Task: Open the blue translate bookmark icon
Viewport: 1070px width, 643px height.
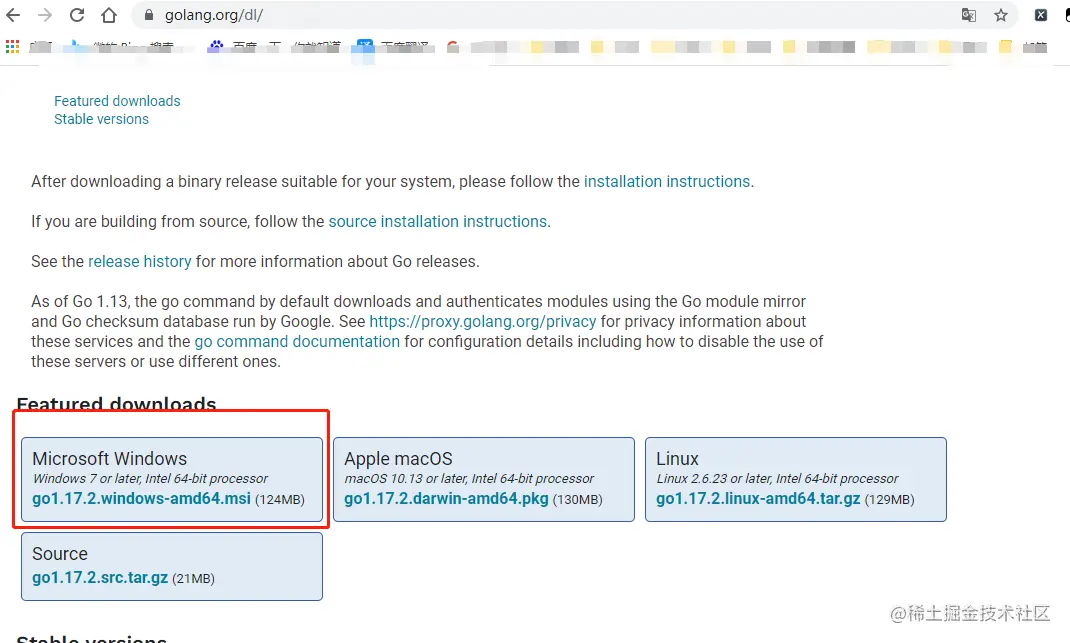Action: click(x=365, y=46)
